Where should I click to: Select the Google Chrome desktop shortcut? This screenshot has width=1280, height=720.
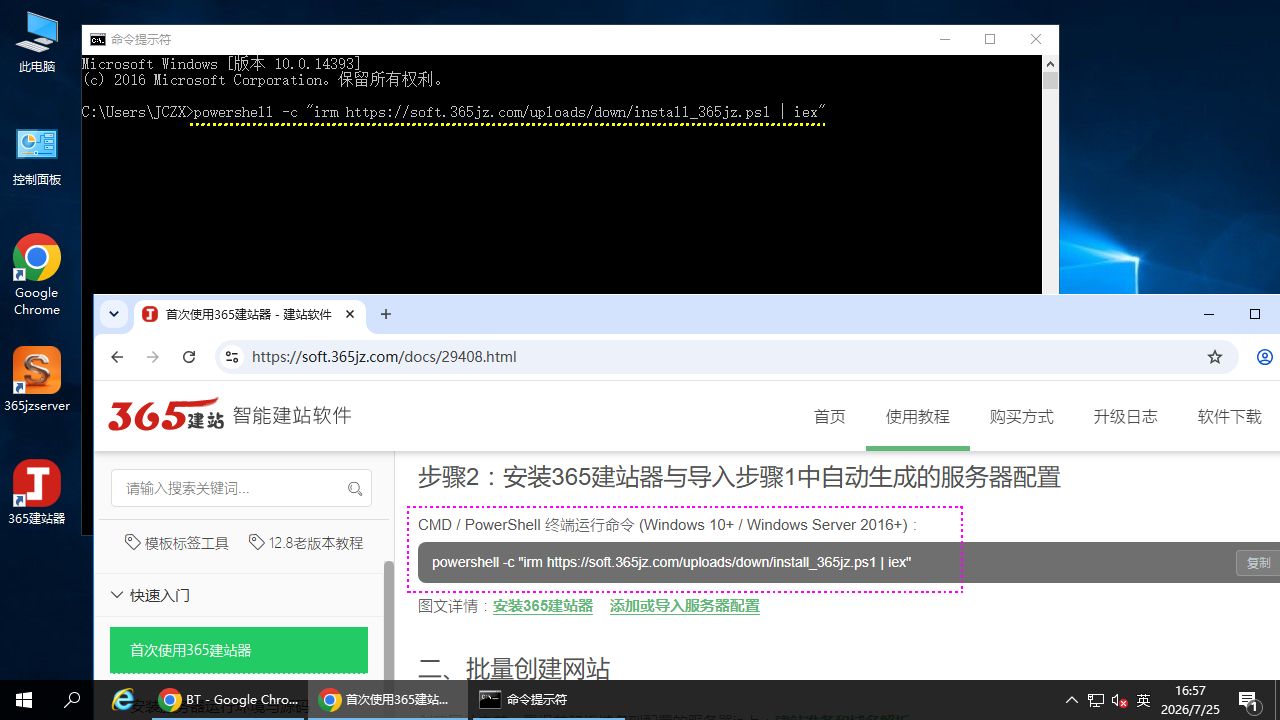(37, 275)
